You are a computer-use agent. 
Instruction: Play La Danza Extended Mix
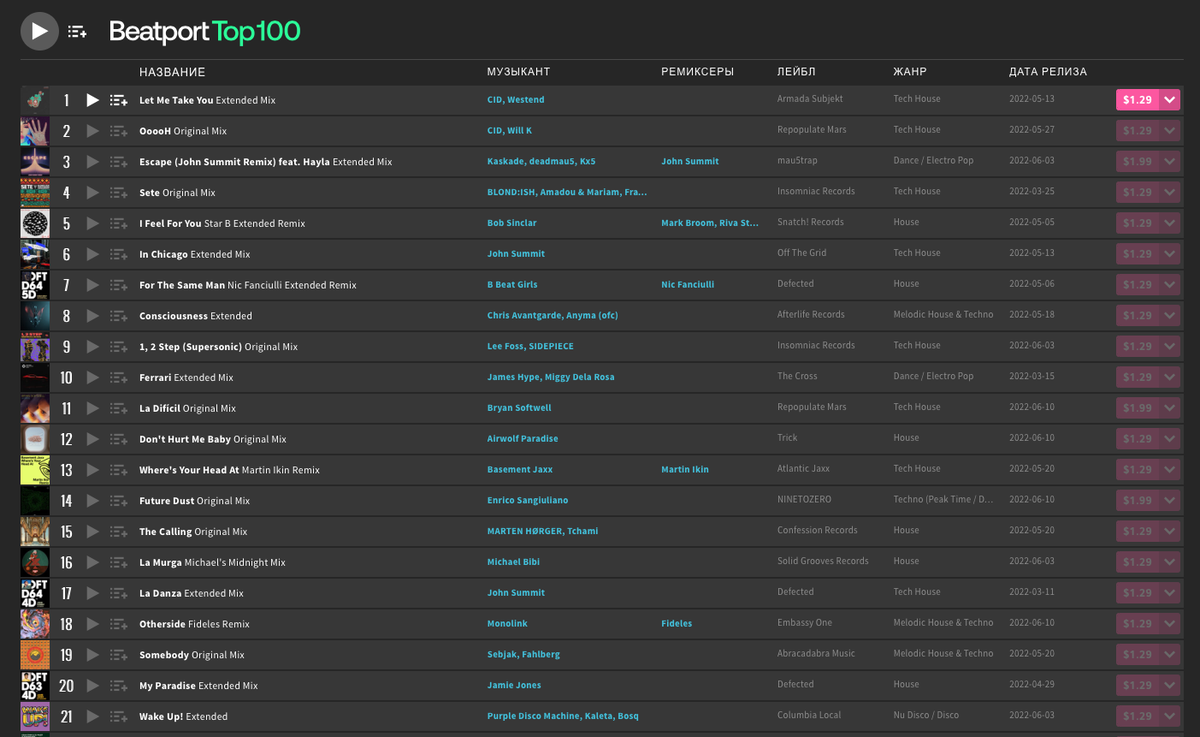93,594
